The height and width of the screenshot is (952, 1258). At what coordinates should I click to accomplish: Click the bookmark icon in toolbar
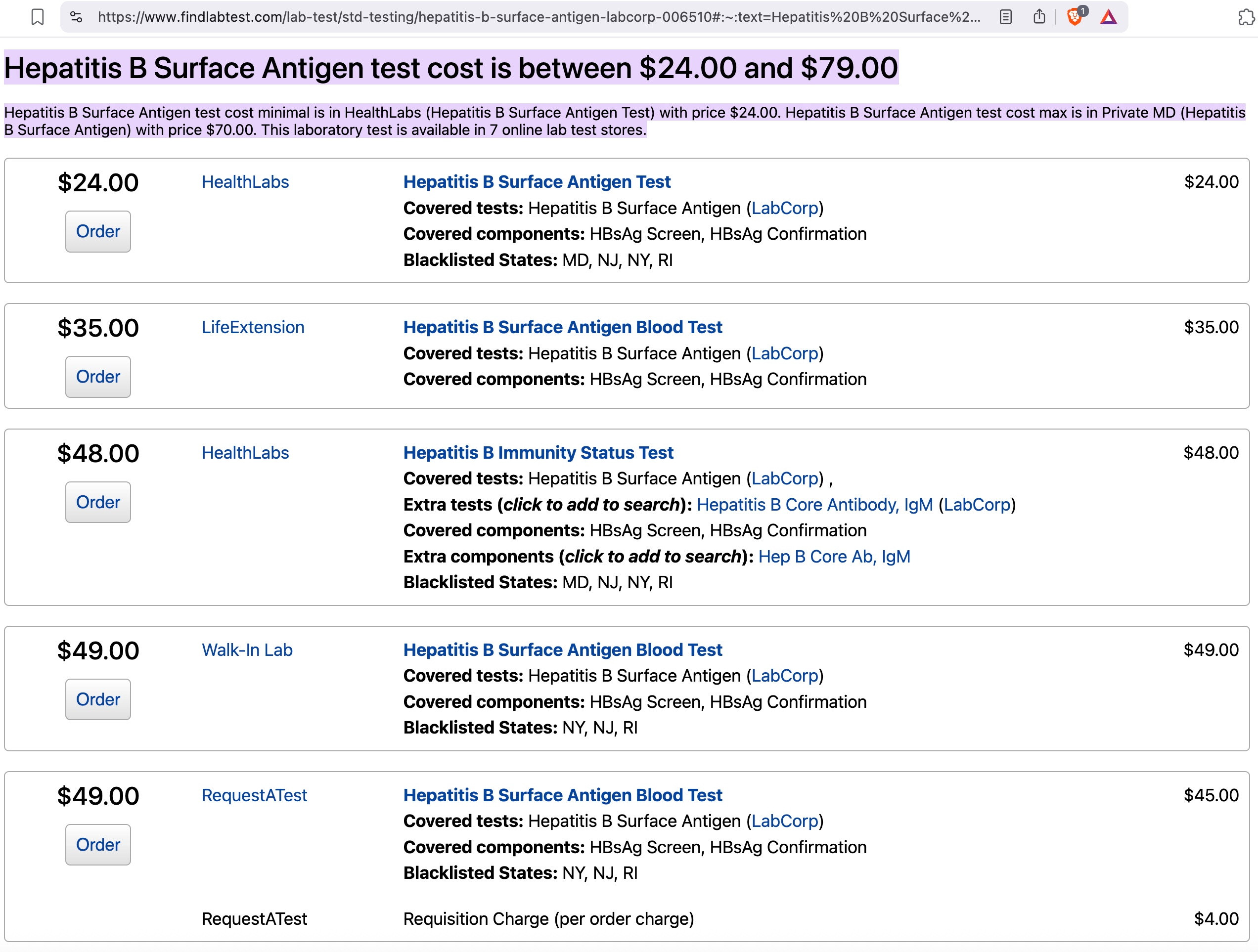[x=38, y=17]
